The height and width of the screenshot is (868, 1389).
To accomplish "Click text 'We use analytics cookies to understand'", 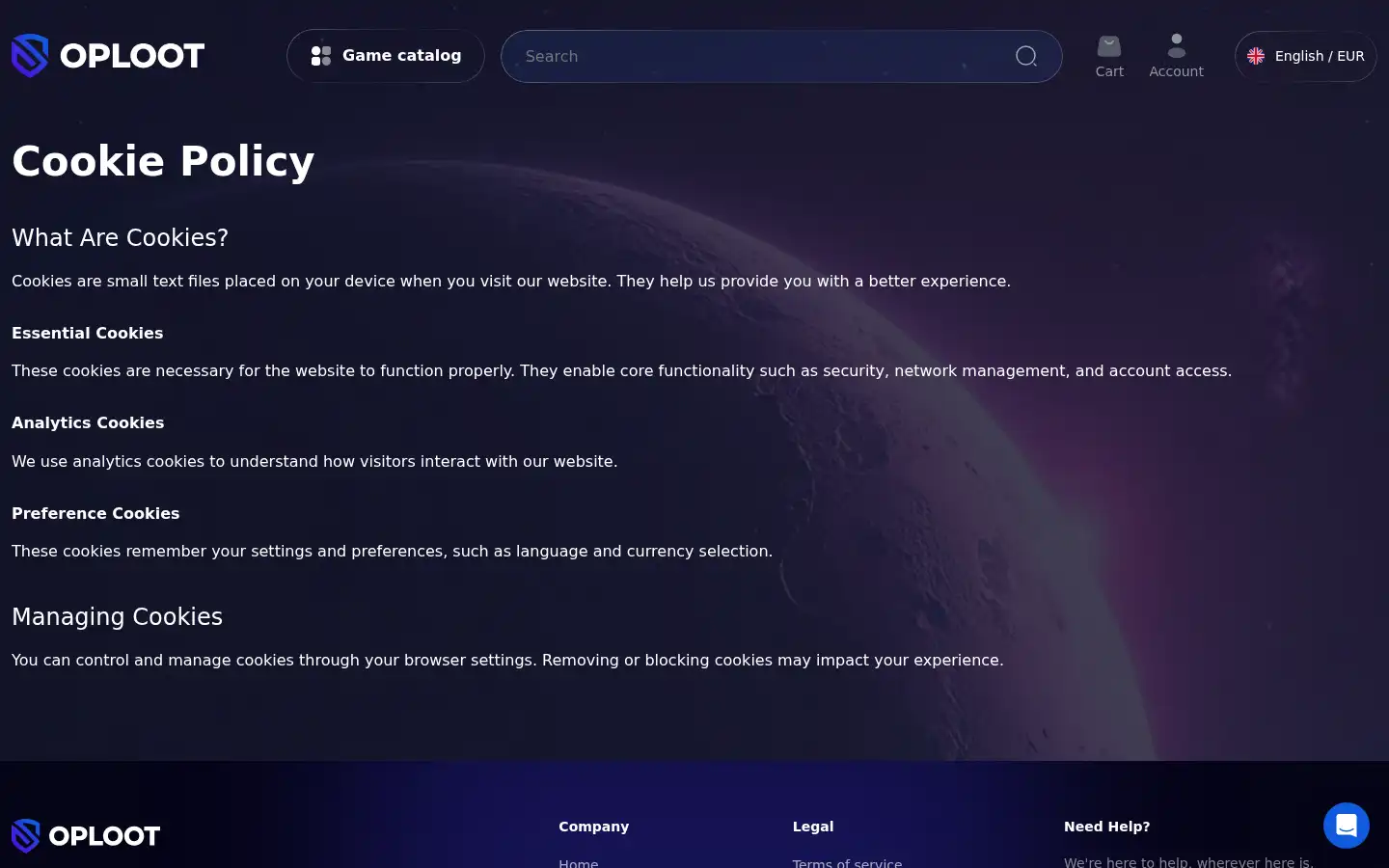I will [165, 461].
